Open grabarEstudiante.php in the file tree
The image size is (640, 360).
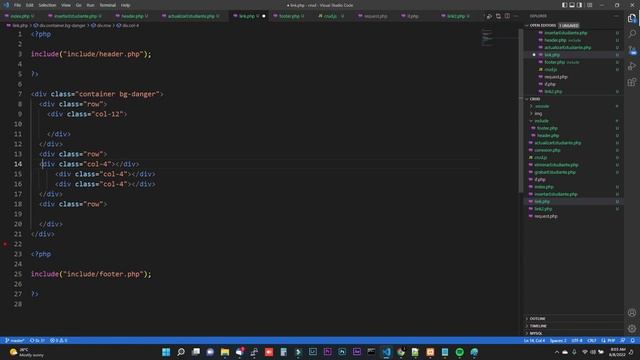click(x=555, y=172)
